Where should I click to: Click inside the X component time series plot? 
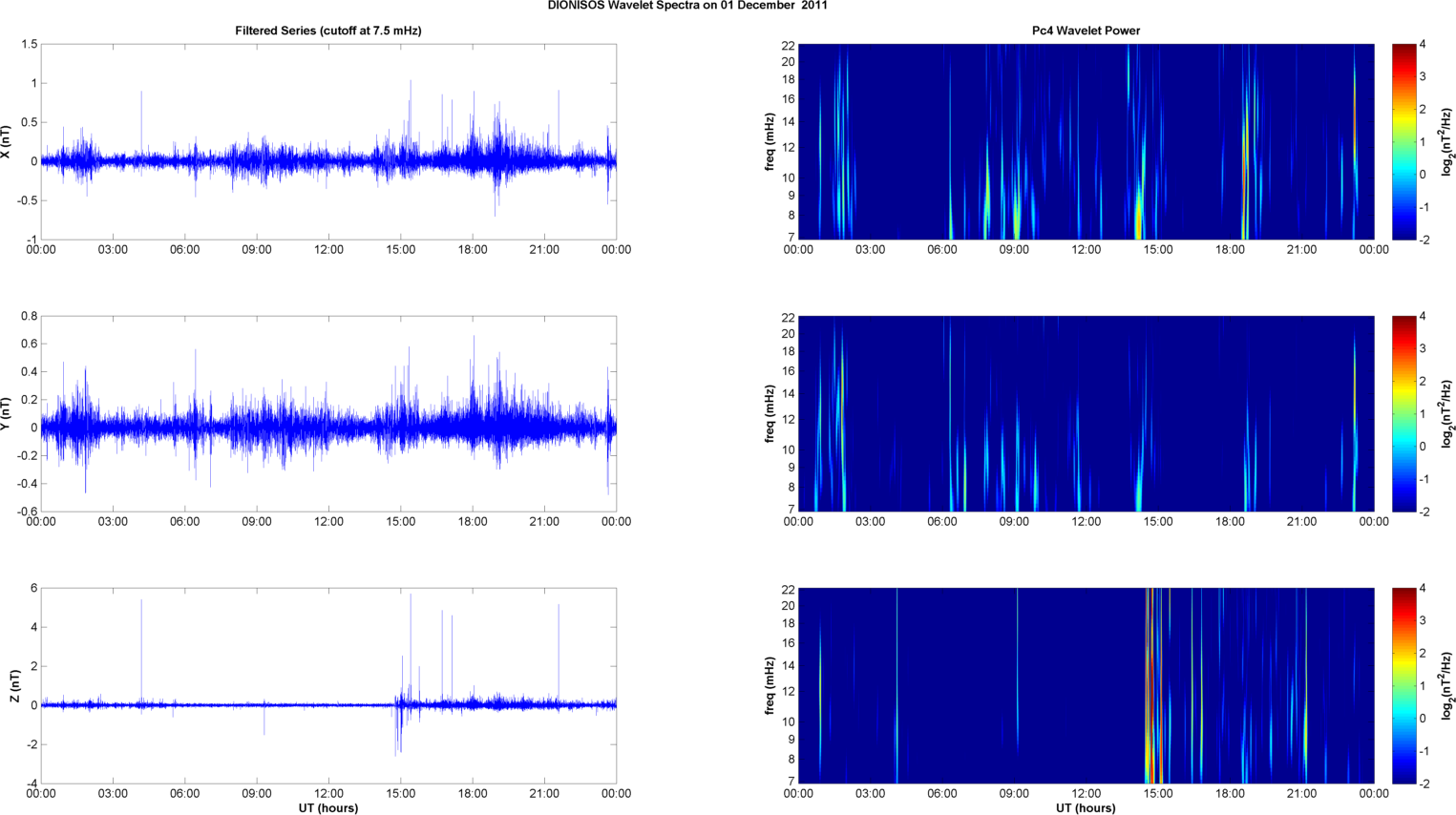click(328, 142)
